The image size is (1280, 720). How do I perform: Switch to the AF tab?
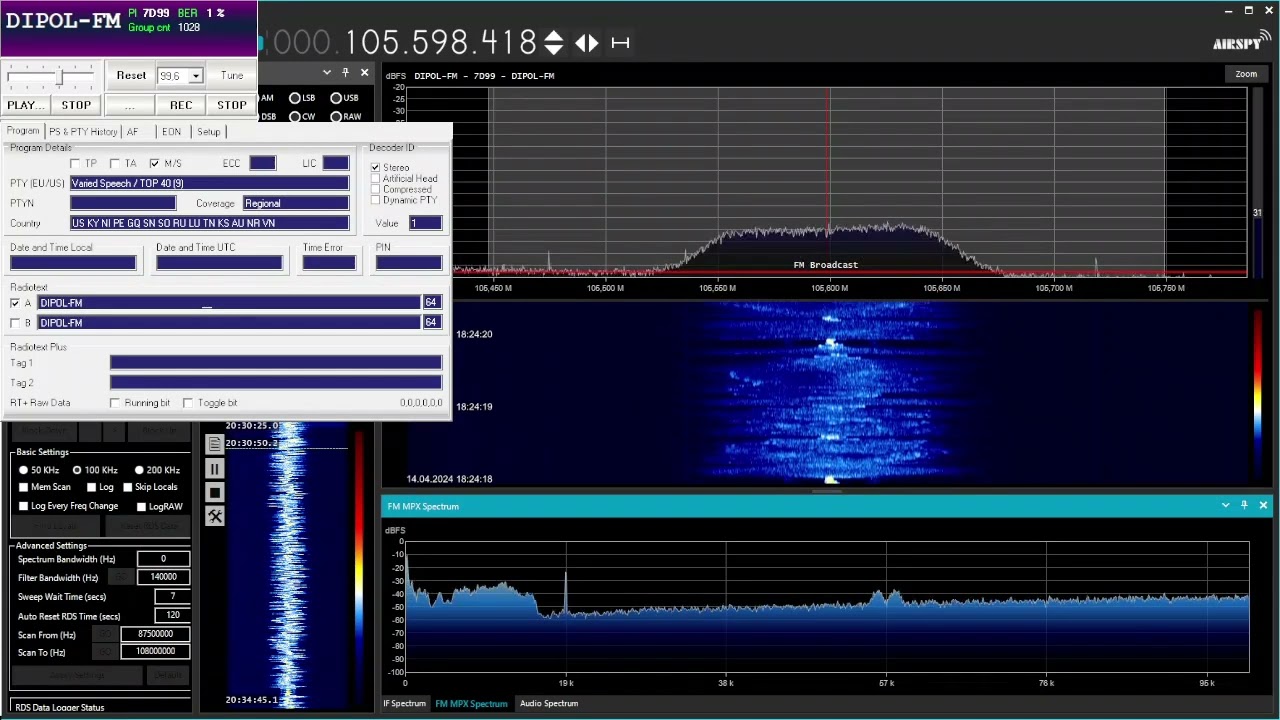coord(132,132)
